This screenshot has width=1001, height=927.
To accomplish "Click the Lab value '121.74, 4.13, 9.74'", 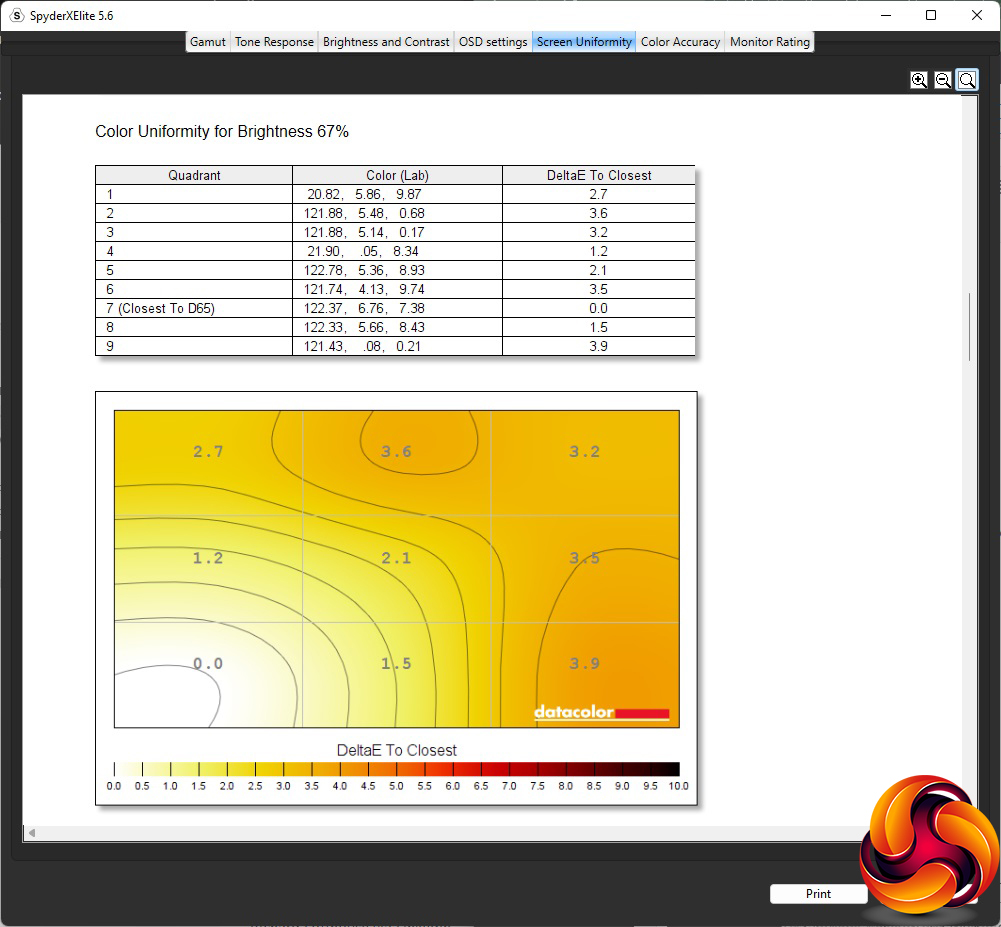I will [364, 289].
